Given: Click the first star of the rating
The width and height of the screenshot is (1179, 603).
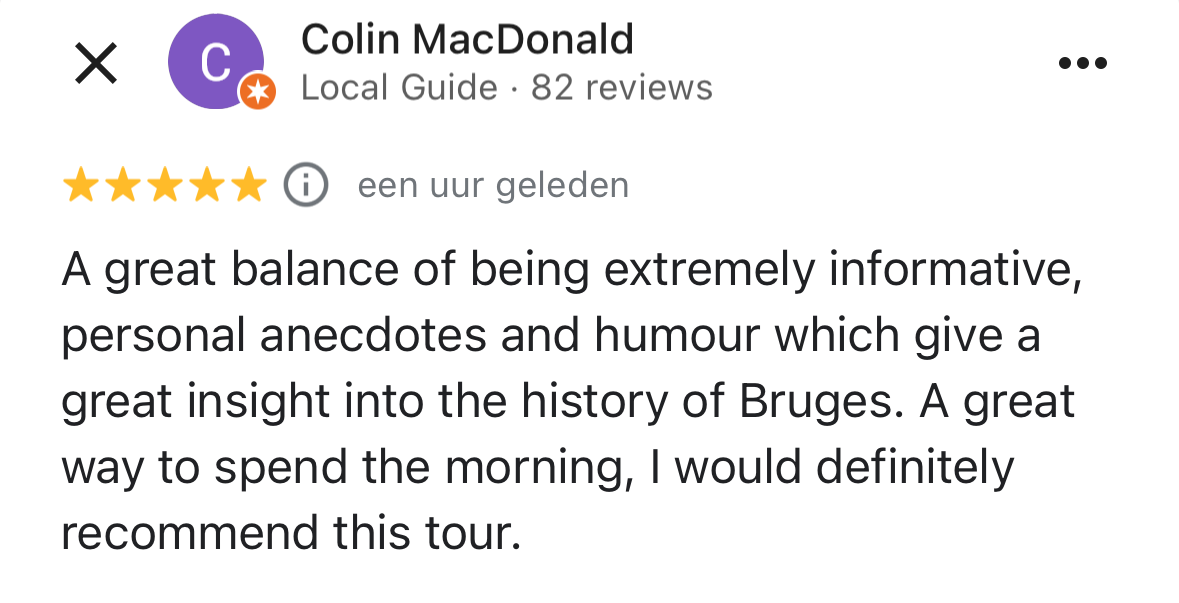Looking at the screenshot, I should (x=82, y=184).
